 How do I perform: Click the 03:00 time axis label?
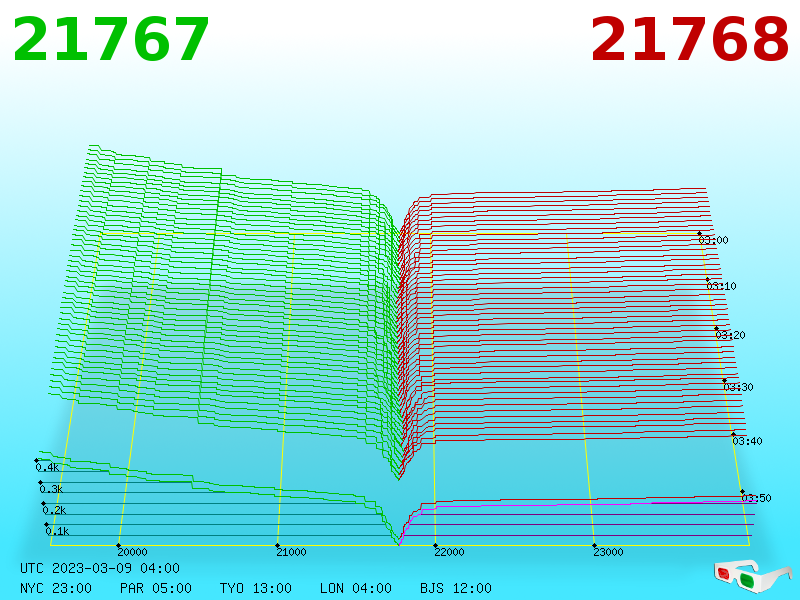click(x=713, y=240)
